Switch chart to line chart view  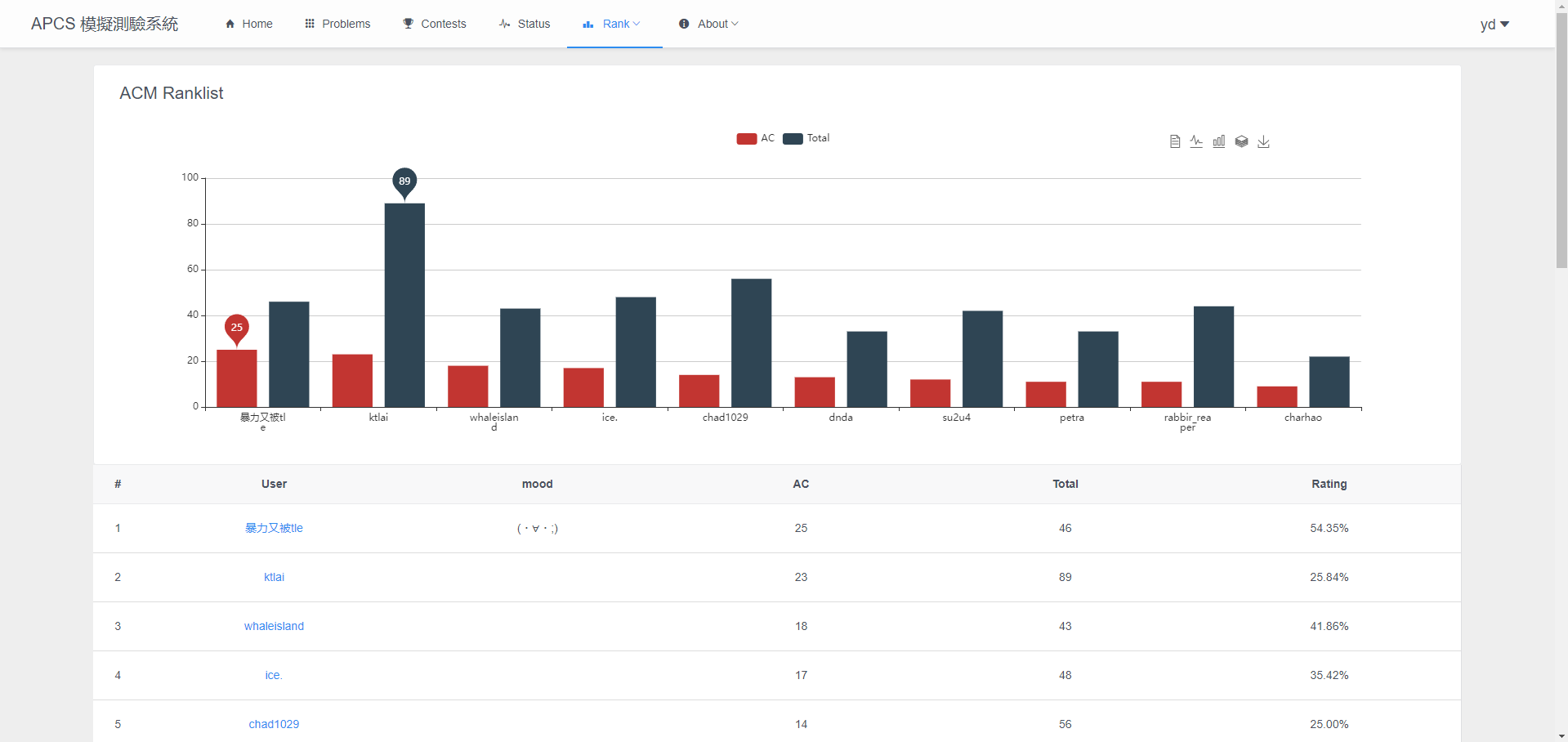[x=1196, y=141]
